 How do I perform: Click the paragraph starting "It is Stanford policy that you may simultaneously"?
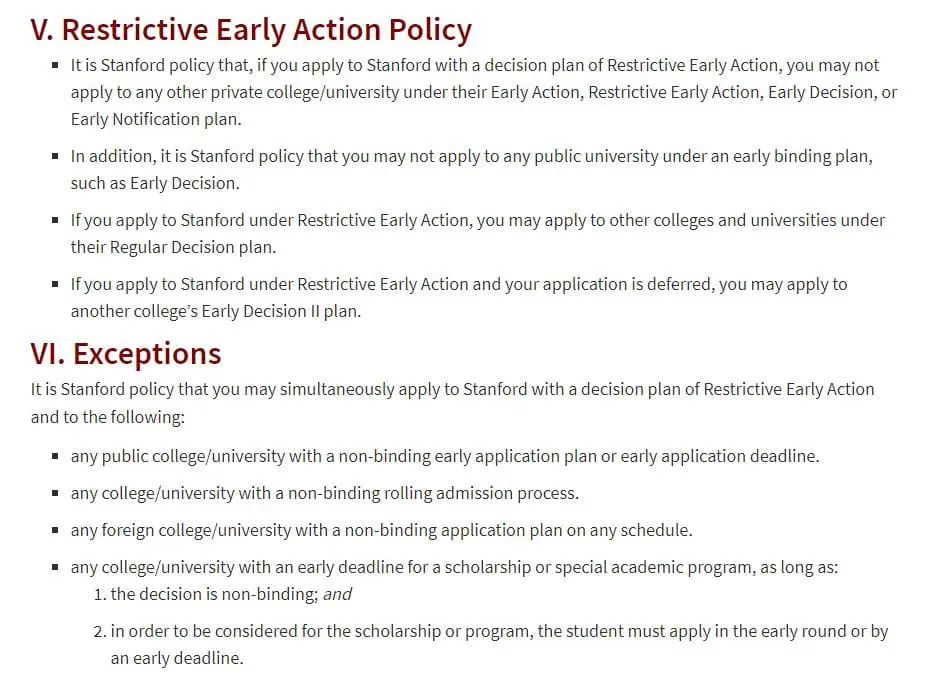coord(452,389)
